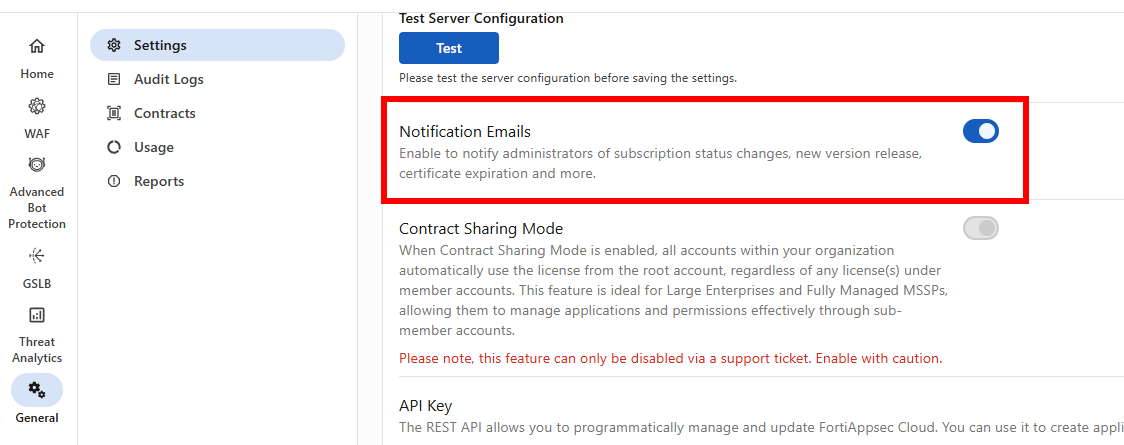This screenshot has width=1124, height=445.
Task: Open the Audit Logs menu item
Action: coord(168,79)
